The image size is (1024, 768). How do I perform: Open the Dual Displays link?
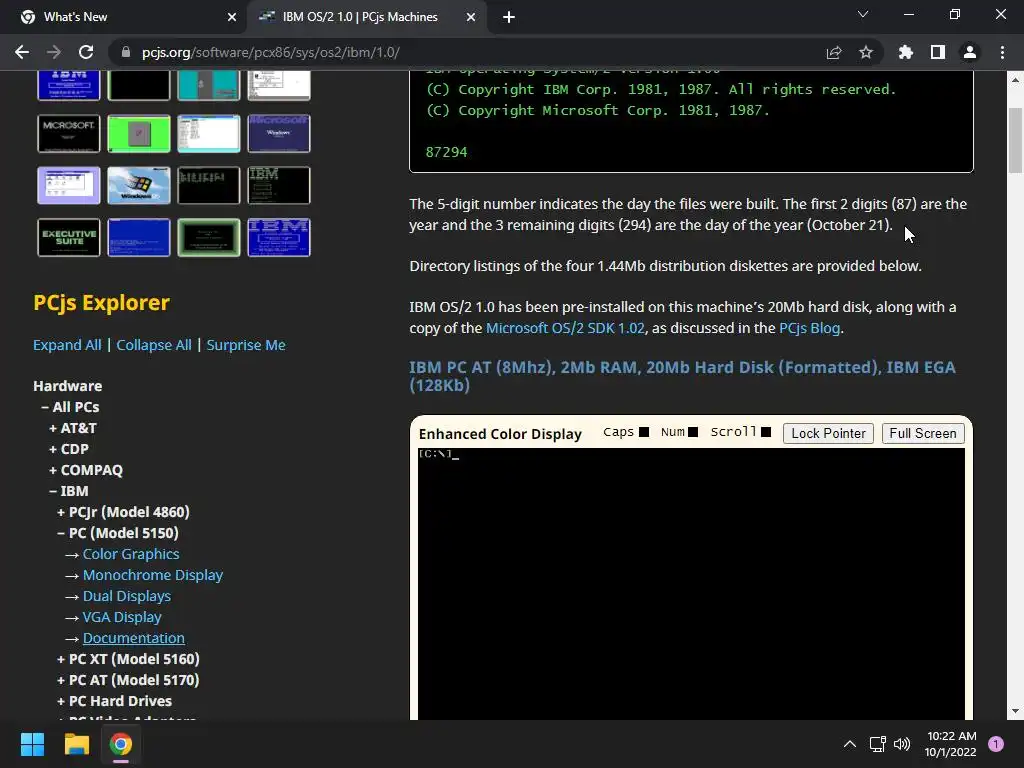127,596
